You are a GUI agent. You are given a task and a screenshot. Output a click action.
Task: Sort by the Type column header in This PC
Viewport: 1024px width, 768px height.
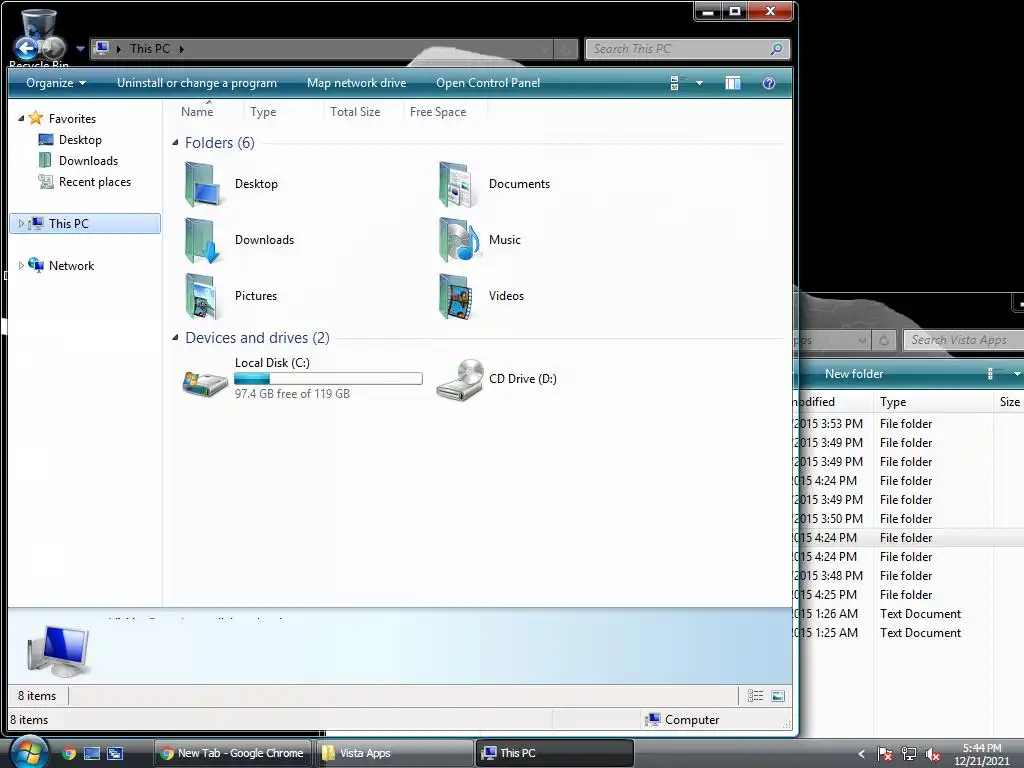pyautogui.click(x=263, y=112)
